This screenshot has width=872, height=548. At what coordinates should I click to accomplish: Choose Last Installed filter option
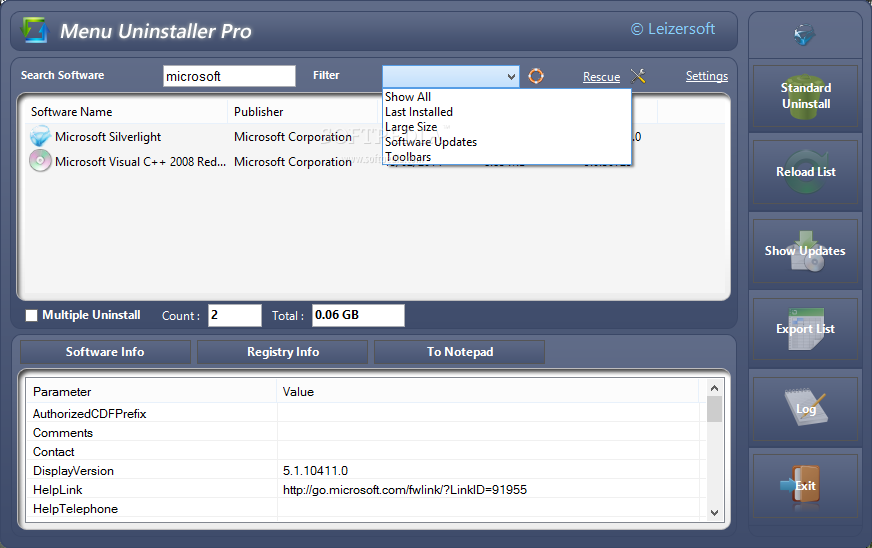[507, 112]
